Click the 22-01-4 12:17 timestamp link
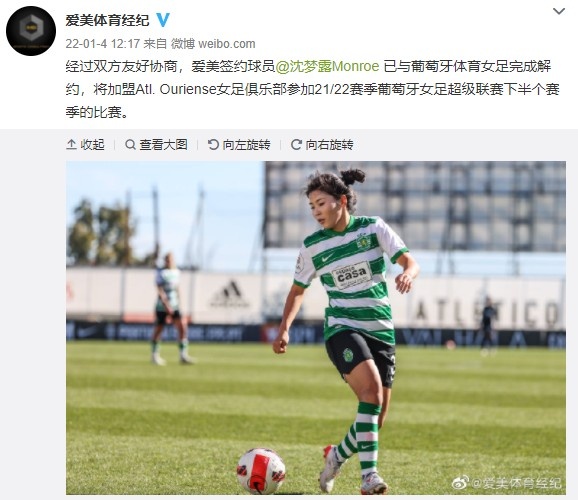The width and height of the screenshot is (578, 500). coord(102,44)
